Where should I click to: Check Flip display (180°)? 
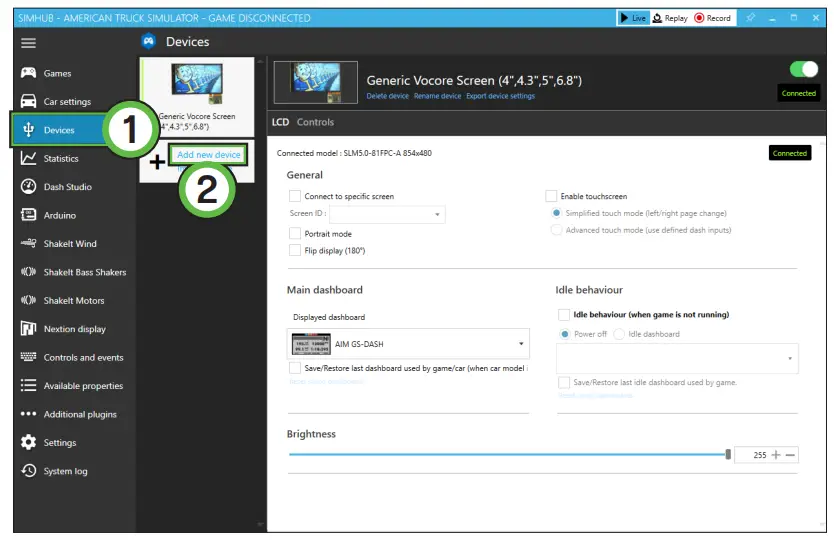(295, 250)
